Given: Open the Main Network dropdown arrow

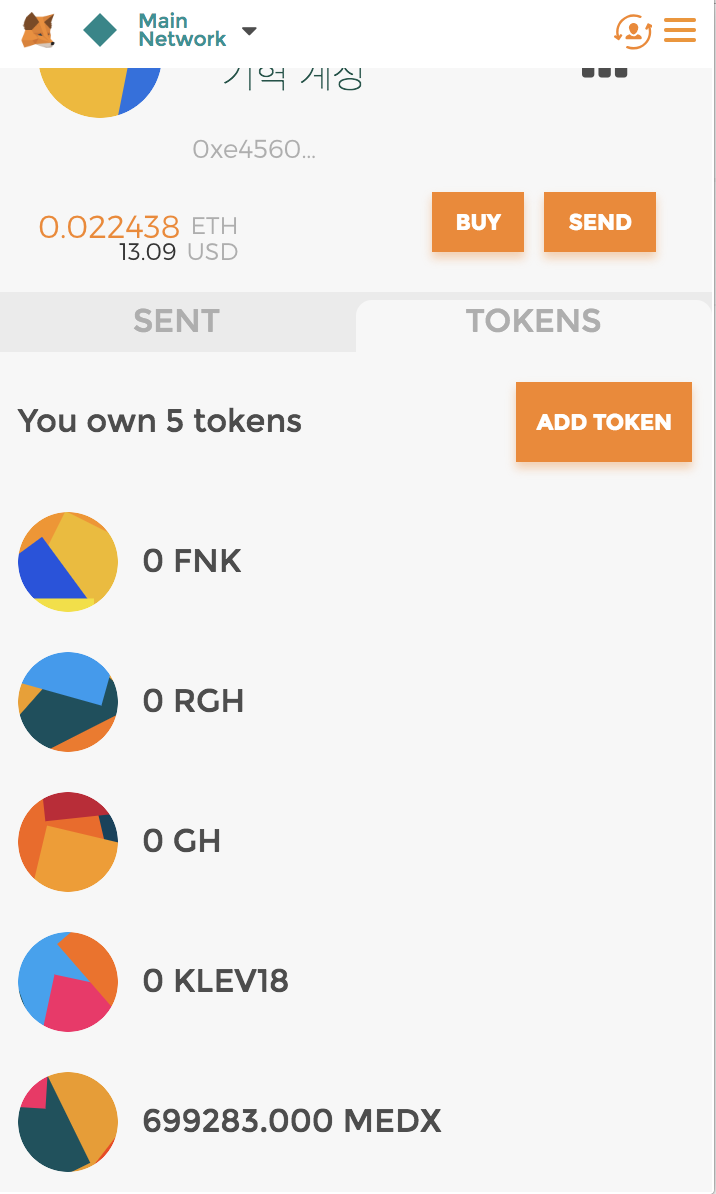Looking at the screenshot, I should (x=249, y=31).
